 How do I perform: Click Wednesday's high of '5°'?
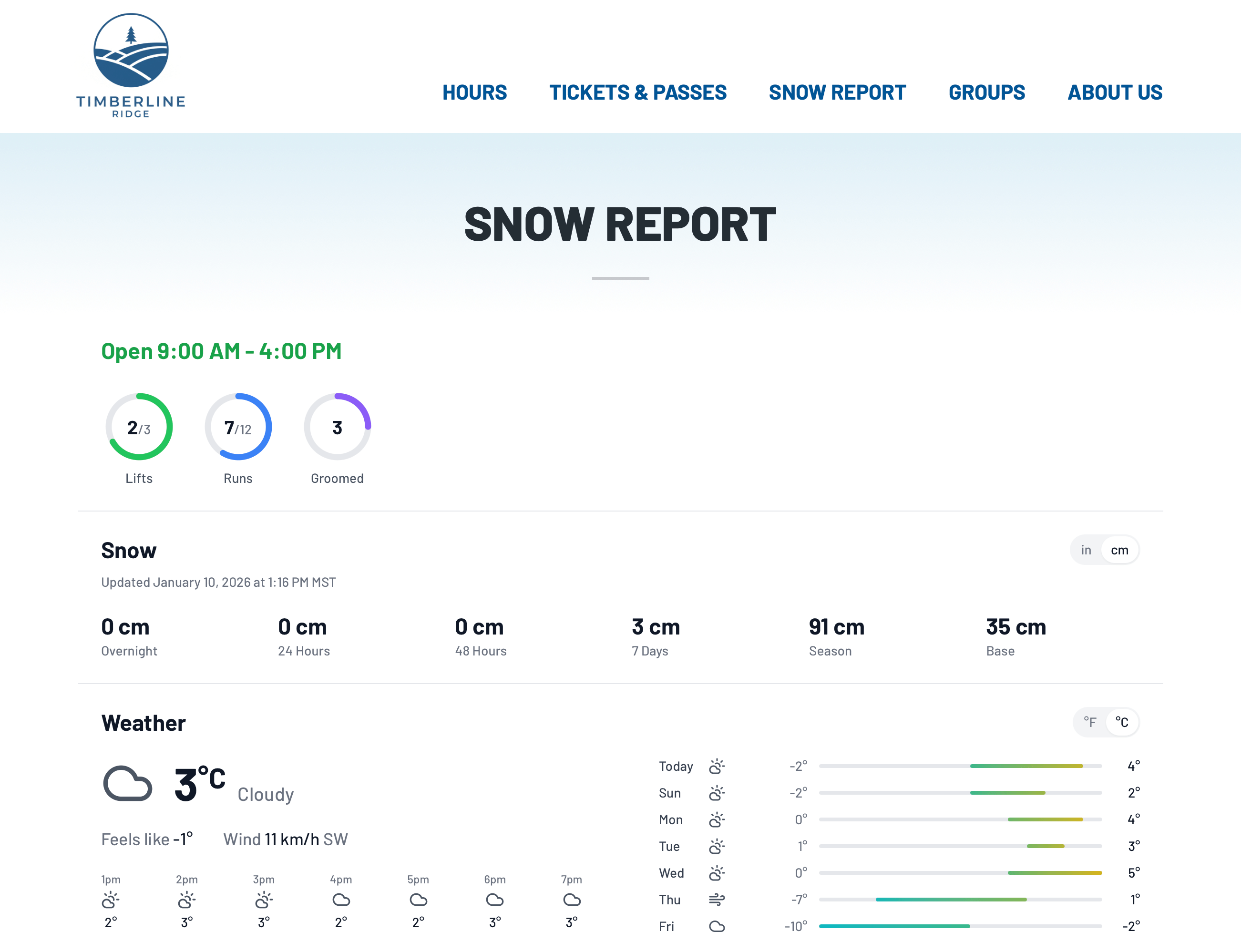[1133, 873]
